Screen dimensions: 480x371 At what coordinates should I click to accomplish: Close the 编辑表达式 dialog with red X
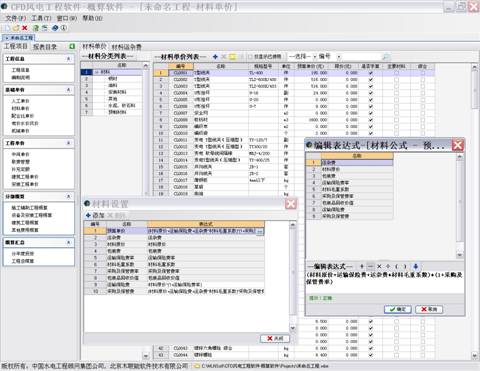tap(458, 145)
